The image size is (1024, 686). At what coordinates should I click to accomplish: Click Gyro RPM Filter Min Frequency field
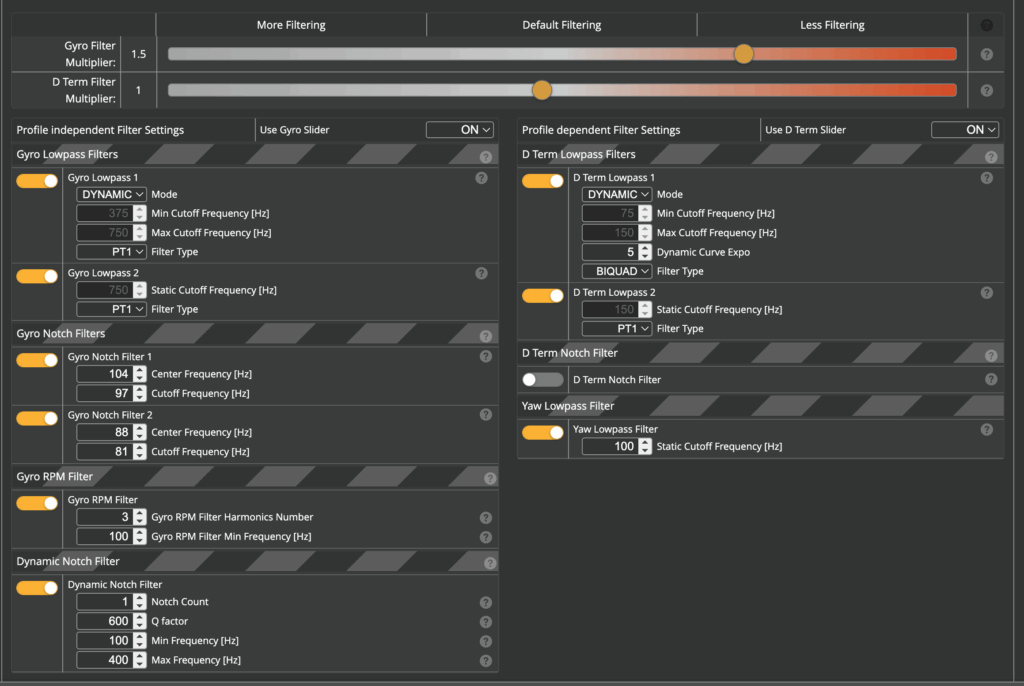pyautogui.click(x=111, y=536)
